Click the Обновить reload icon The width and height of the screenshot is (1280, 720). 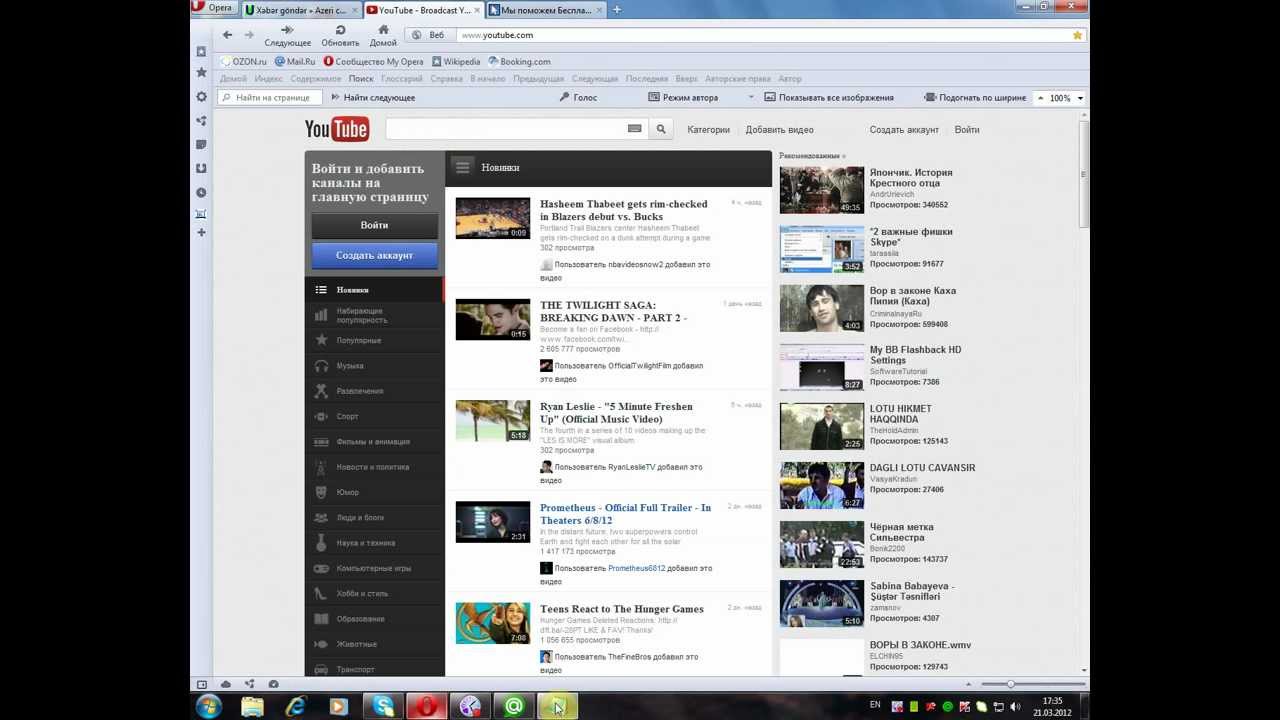click(x=340, y=30)
